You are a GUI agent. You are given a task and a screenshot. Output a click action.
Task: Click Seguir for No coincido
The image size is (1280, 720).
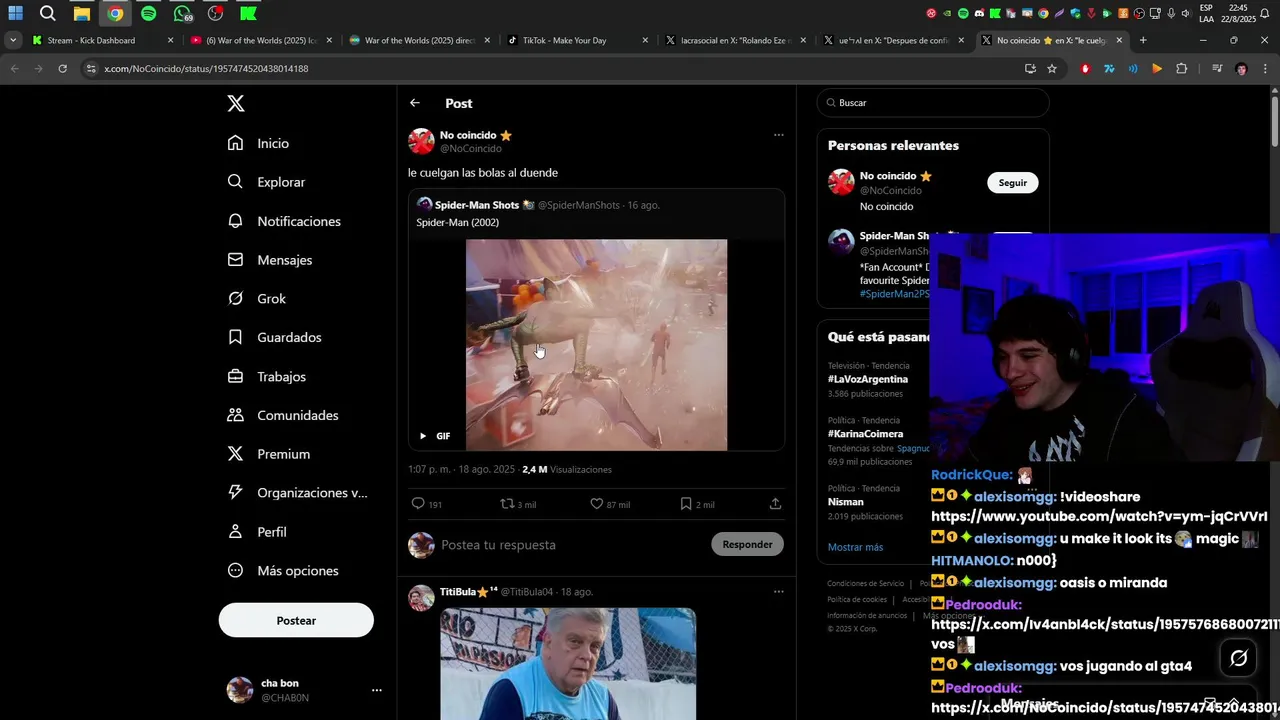point(1013,183)
